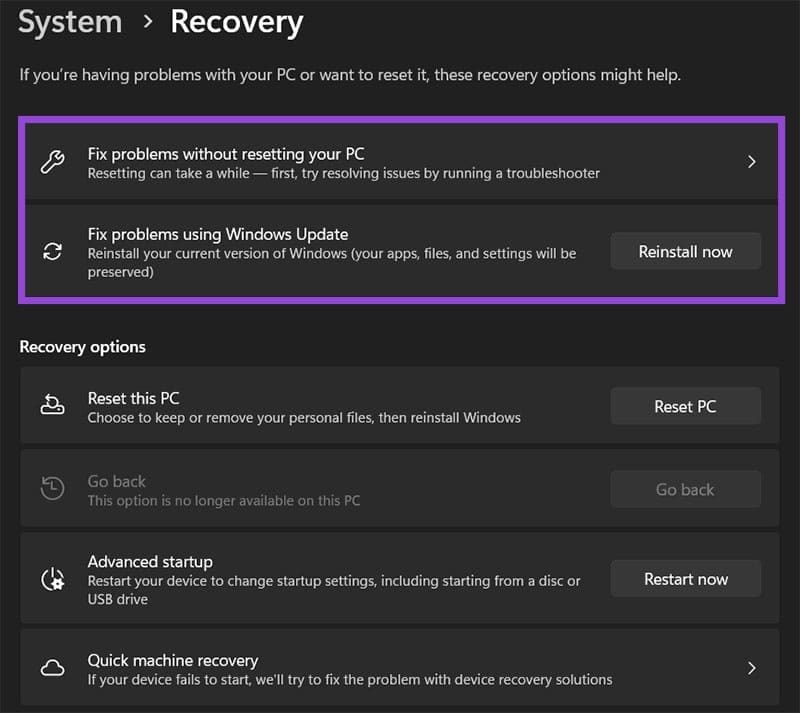The height and width of the screenshot is (713, 800).
Task: Click the Recovery options section heading
Action: [83, 347]
